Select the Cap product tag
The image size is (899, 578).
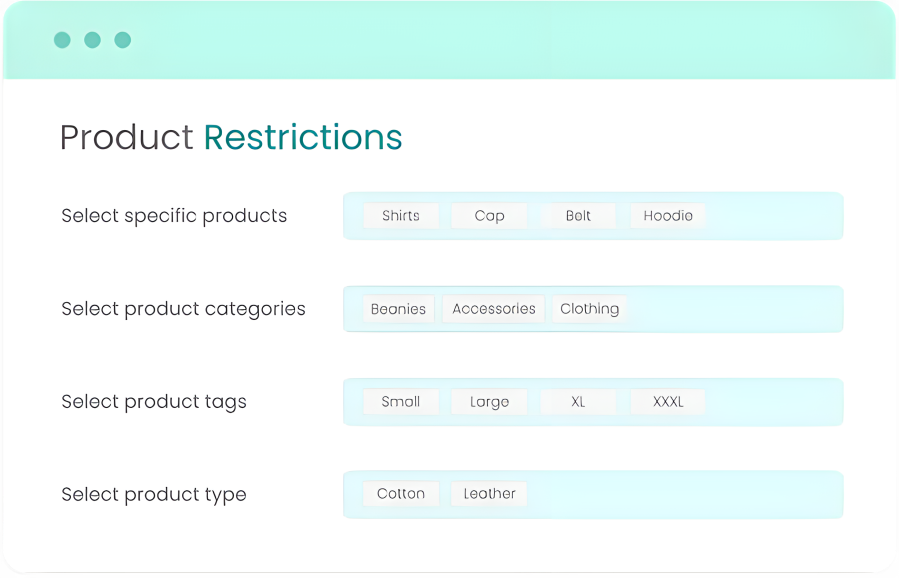point(489,216)
